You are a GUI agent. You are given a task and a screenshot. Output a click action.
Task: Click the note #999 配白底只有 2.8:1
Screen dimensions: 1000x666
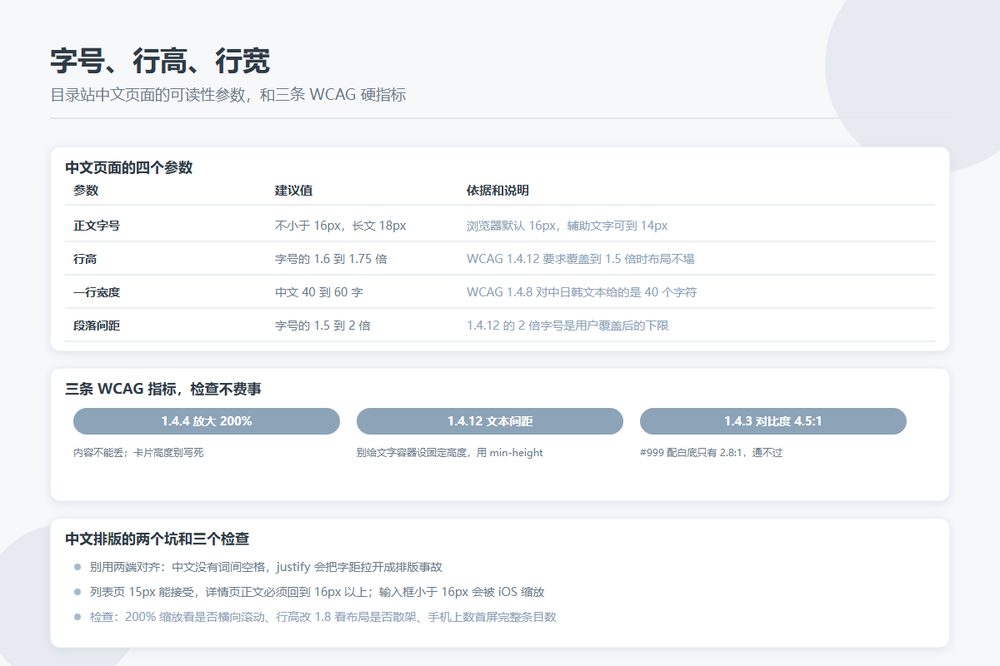(x=711, y=452)
